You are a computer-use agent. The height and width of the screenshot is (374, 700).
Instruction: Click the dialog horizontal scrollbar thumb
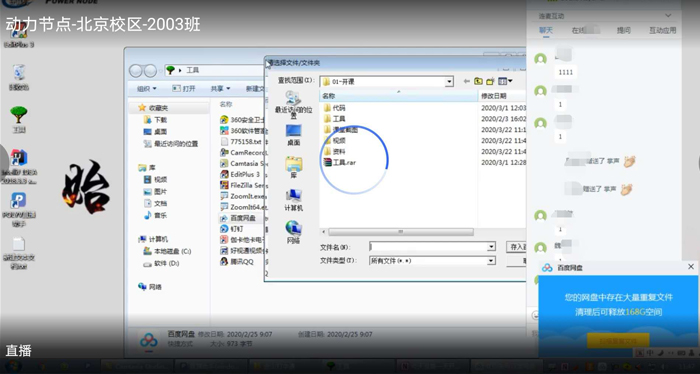(400, 232)
